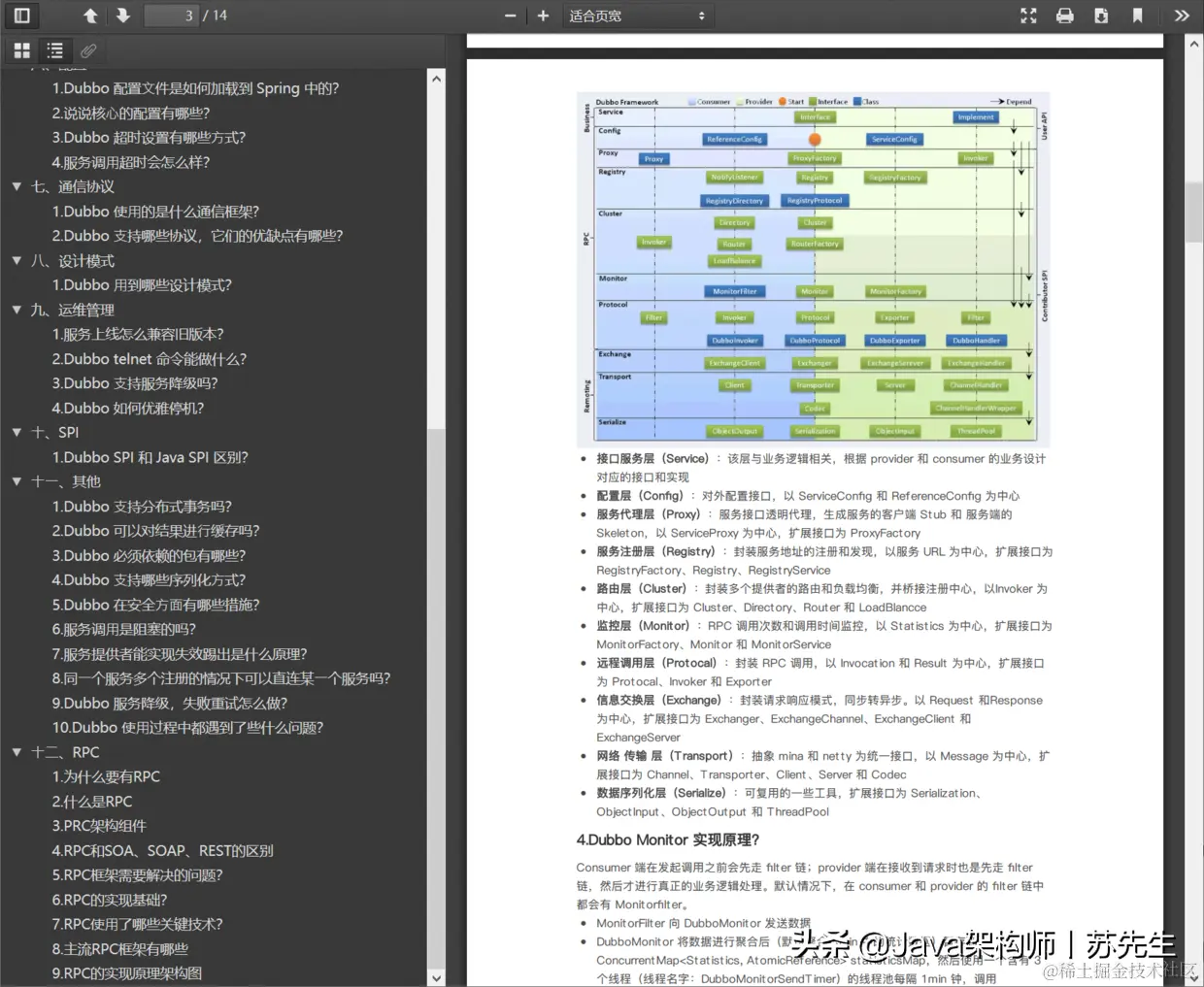Open outline item 4.RPC和SOA、SOAP、REST的区别
Image resolution: width=1204 pixels, height=987 pixels.
click(163, 851)
